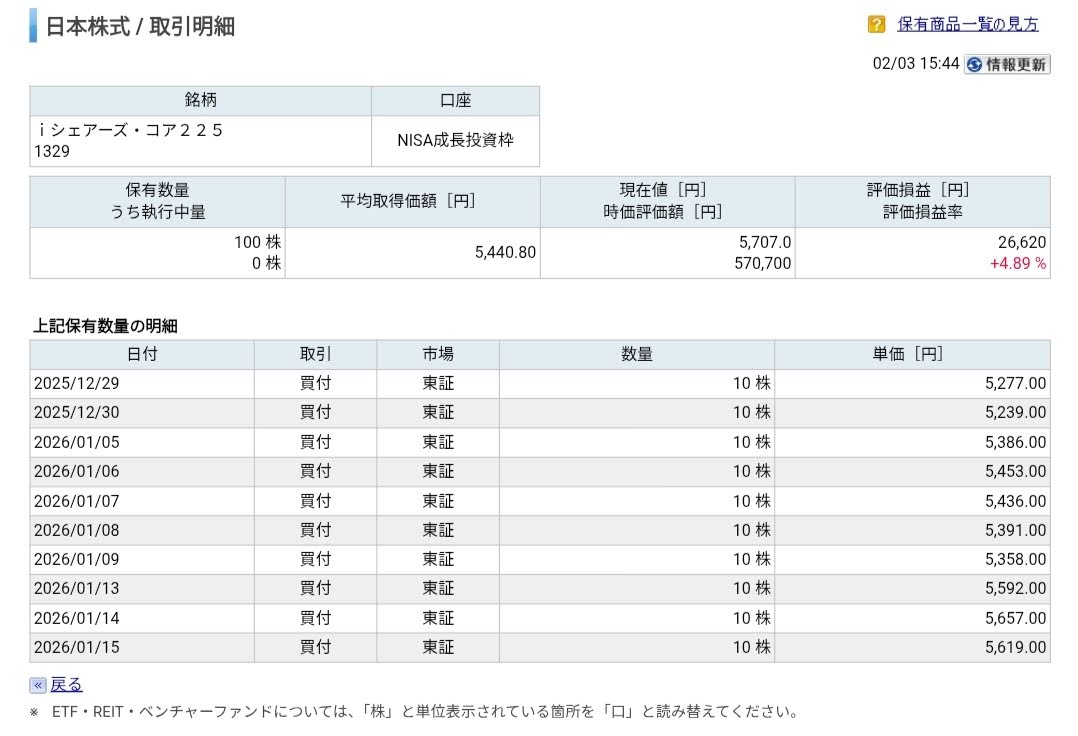
Task: Select the iシェアーズ・コア225 stock name
Action: 131,130
